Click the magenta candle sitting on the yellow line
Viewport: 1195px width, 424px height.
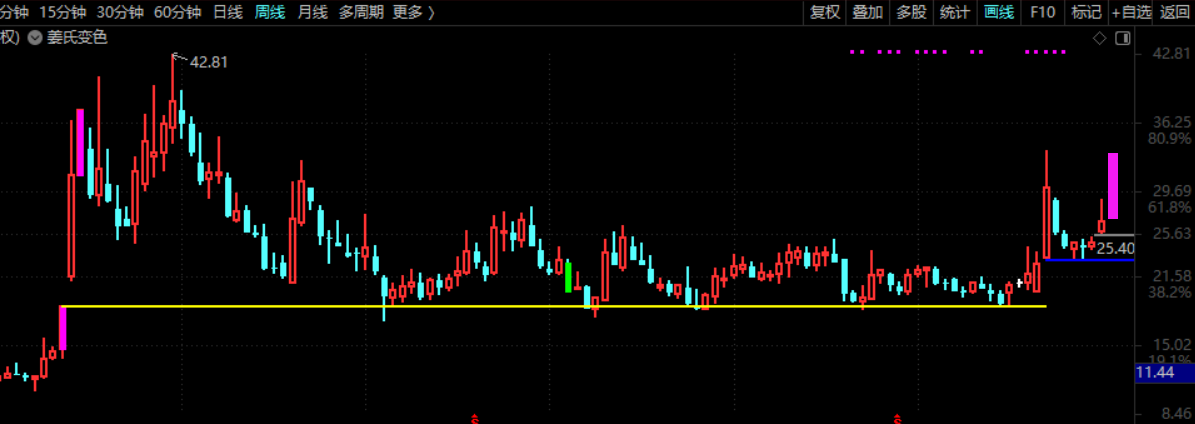pyautogui.click(x=63, y=328)
